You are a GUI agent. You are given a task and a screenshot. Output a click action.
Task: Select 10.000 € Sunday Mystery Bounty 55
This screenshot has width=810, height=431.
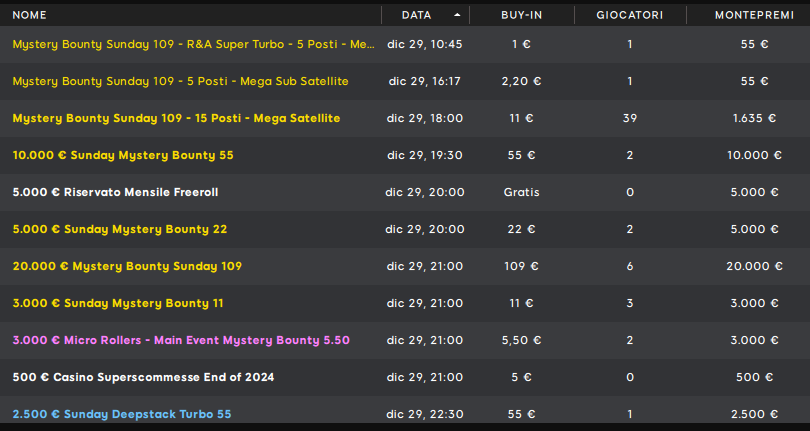point(123,155)
